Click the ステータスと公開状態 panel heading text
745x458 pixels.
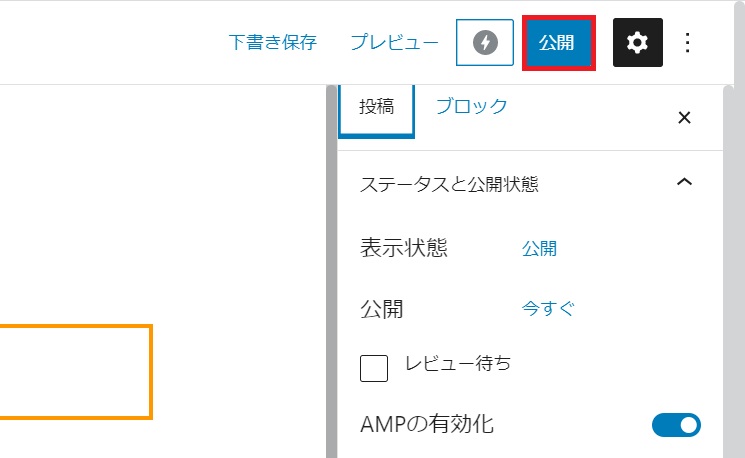coord(449,184)
